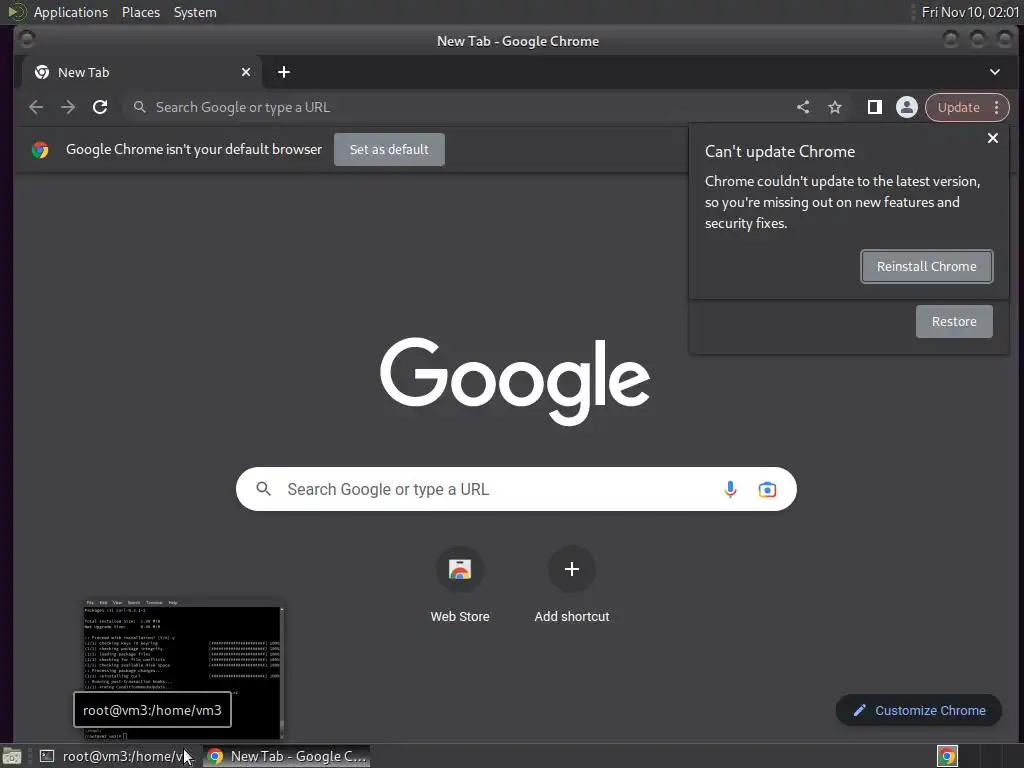Image resolution: width=1024 pixels, height=768 pixels.
Task: Click the MATE logo icon in top panel
Action: pyautogui.click(x=16, y=12)
